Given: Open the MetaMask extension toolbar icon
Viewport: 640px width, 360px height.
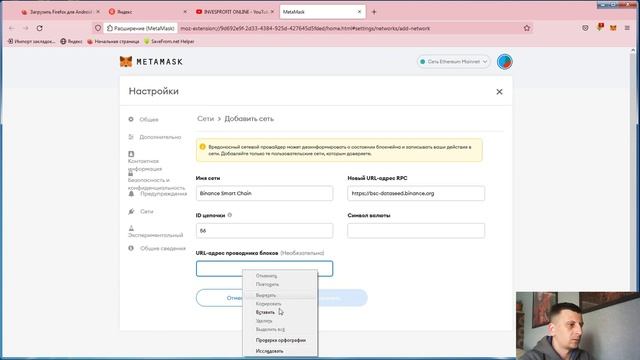Looking at the screenshot, I should (x=613, y=28).
